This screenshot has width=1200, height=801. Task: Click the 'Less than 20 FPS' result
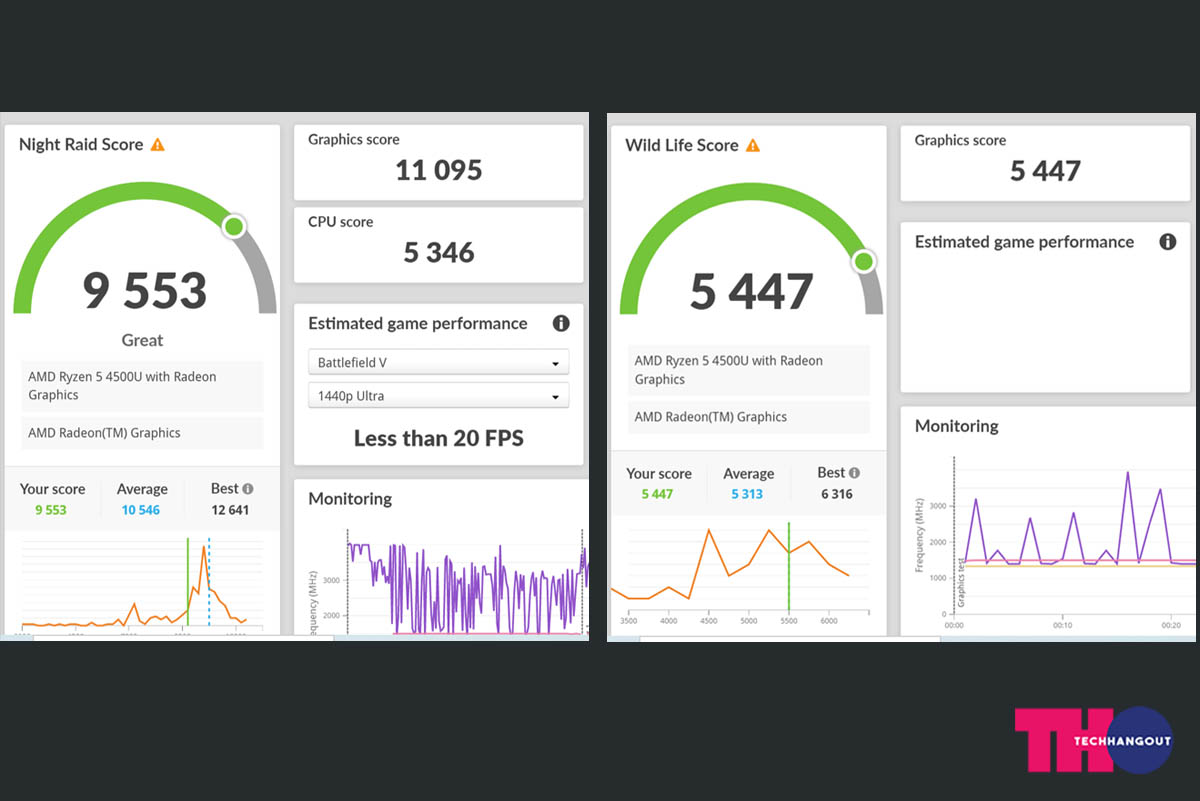(439, 437)
